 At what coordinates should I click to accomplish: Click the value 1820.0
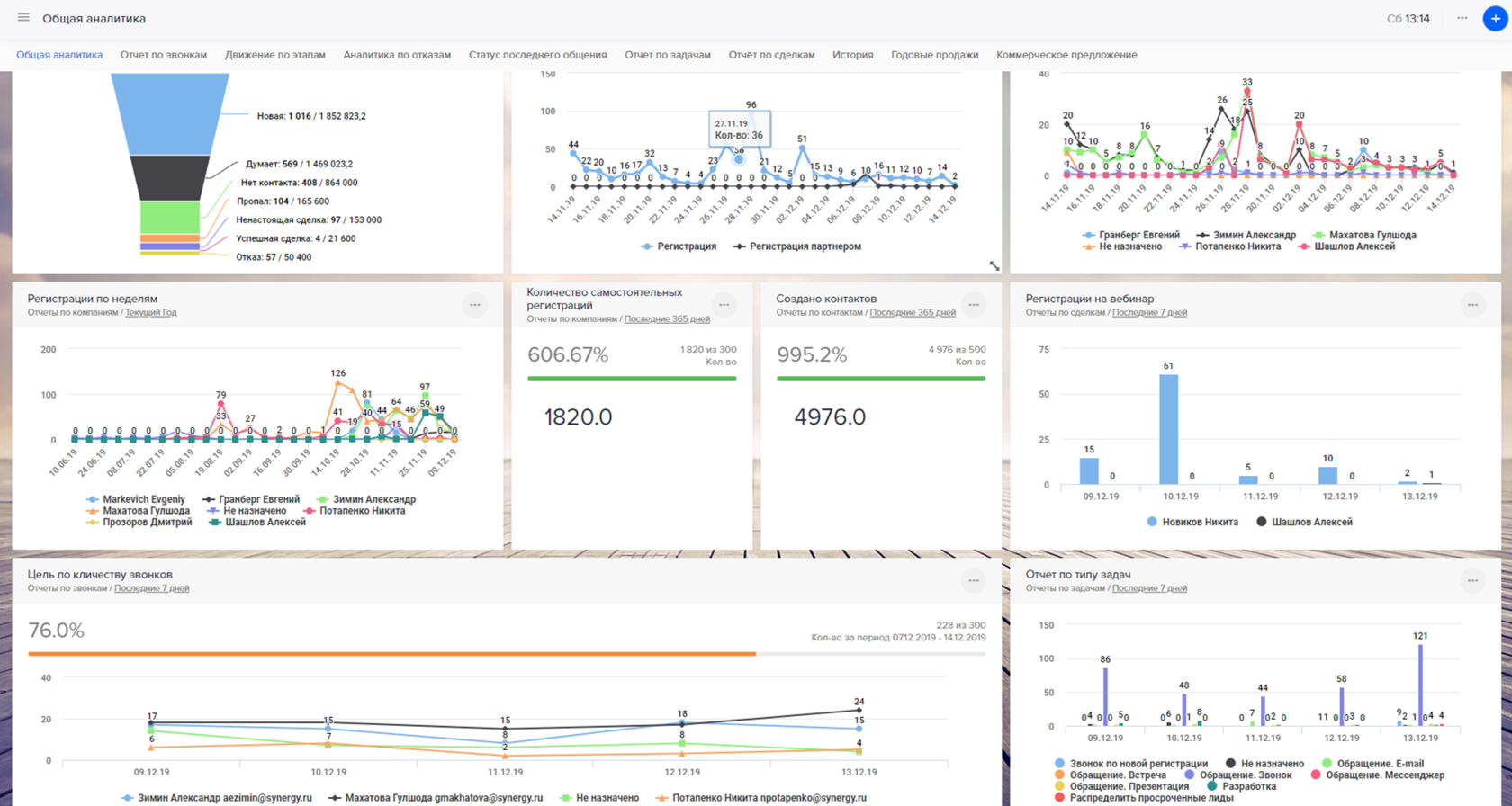pos(578,417)
